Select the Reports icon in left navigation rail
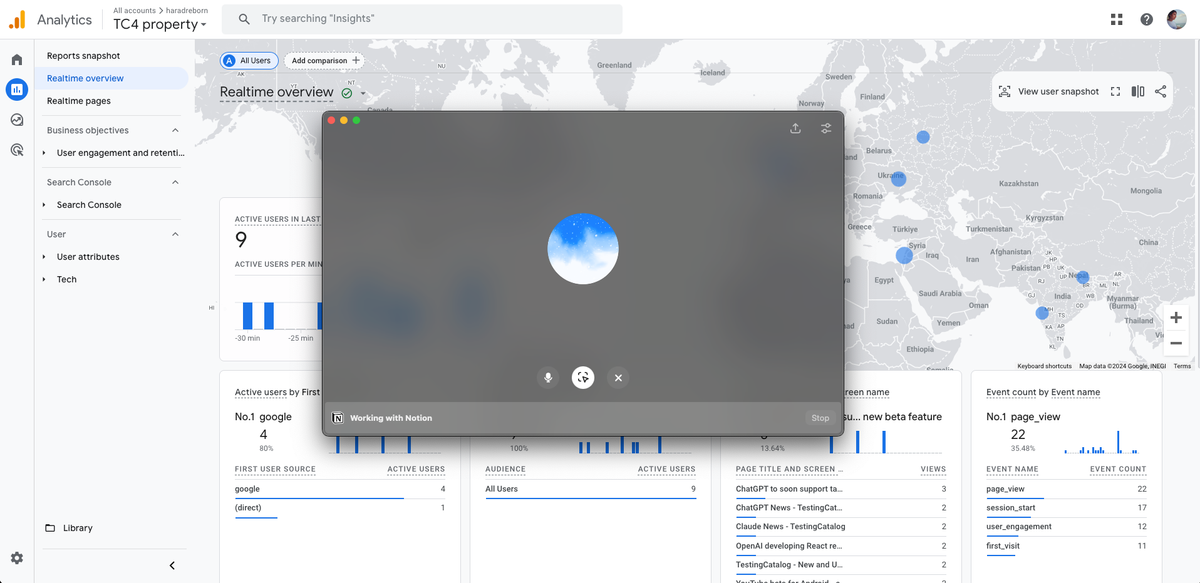Screen dimensions: 1200x583 click(x=16, y=89)
